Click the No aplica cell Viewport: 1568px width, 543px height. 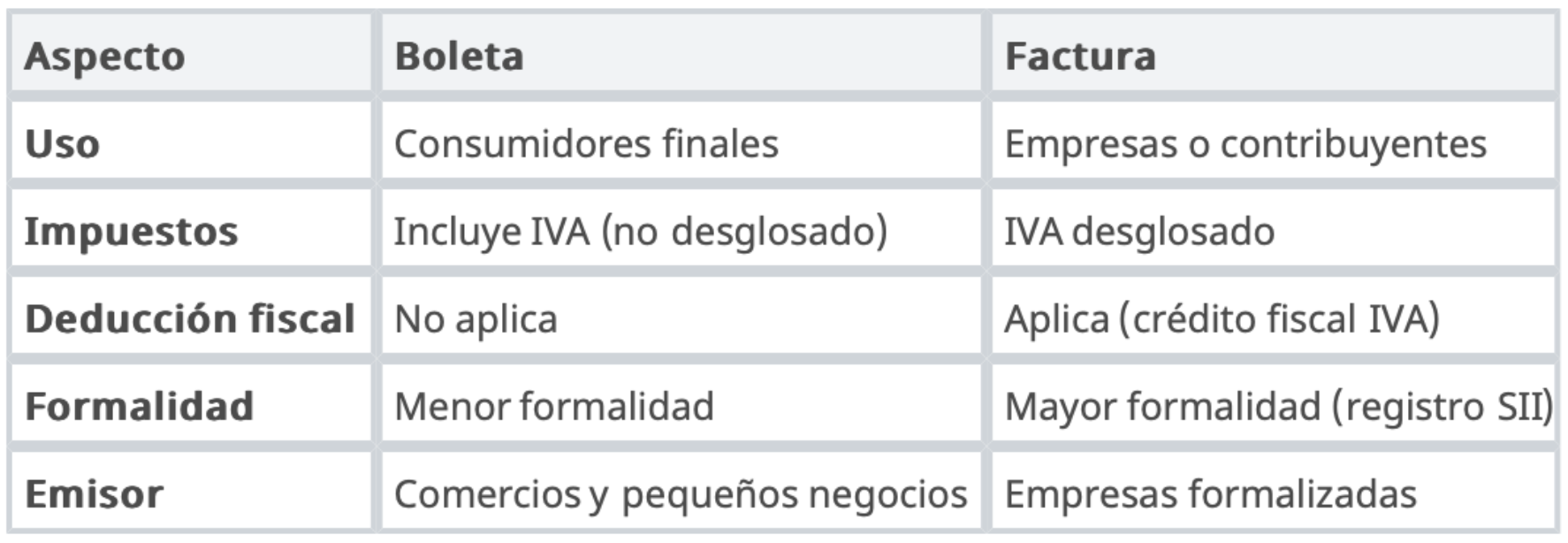coord(681,317)
